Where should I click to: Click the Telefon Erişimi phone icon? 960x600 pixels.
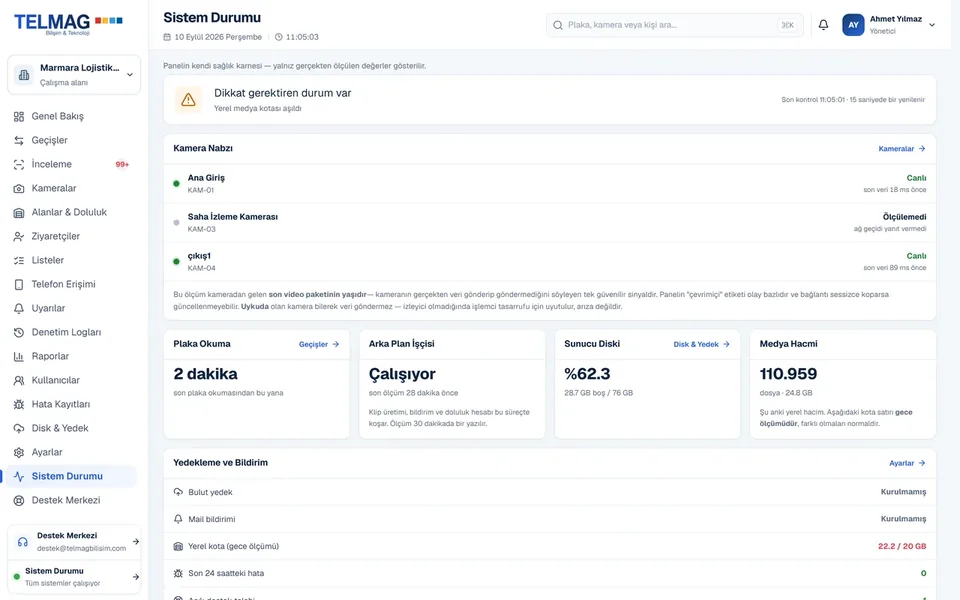pyautogui.click(x=19, y=284)
